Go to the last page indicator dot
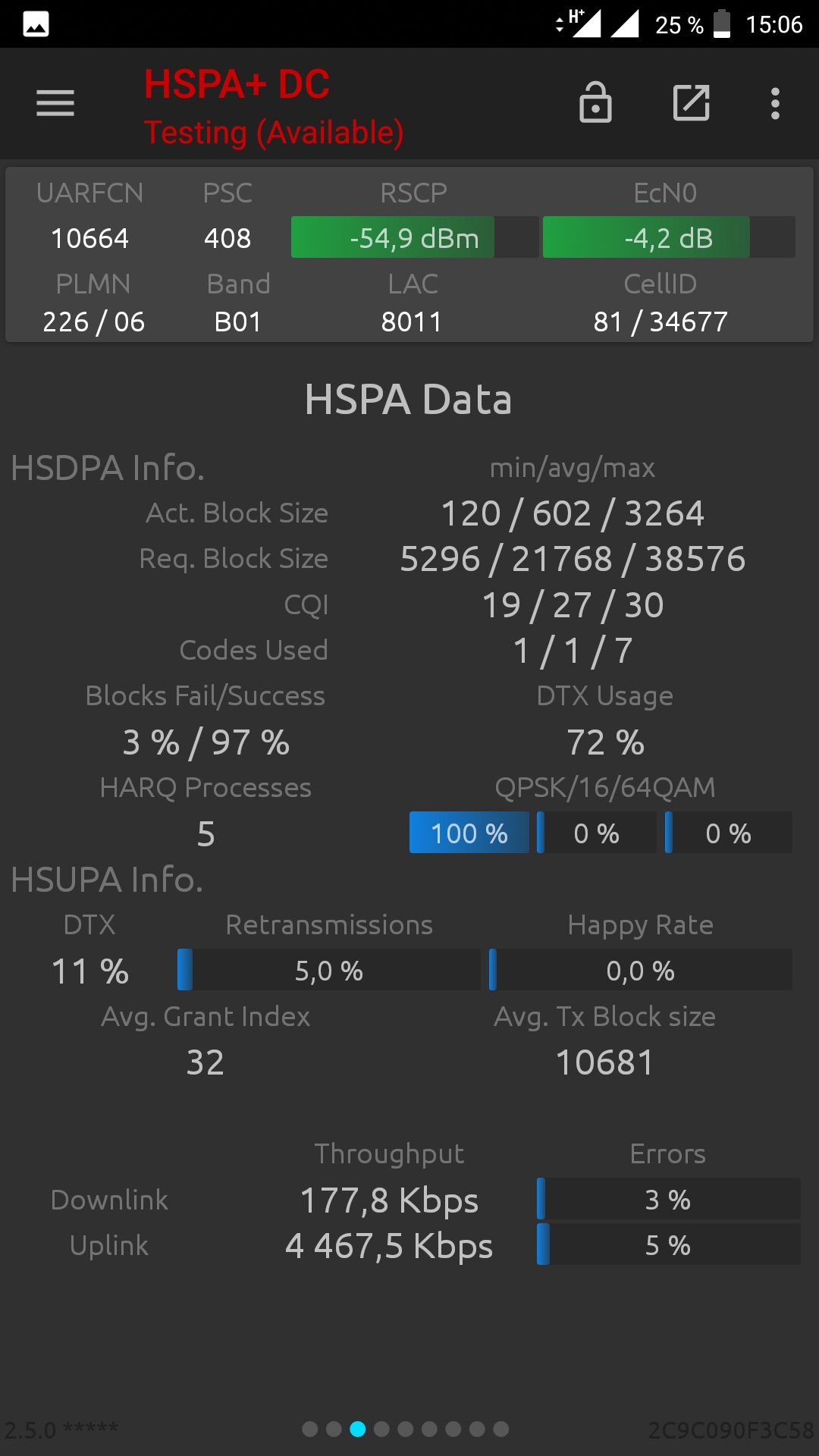Screen dimensions: 819x1456 pyautogui.click(x=501, y=1429)
